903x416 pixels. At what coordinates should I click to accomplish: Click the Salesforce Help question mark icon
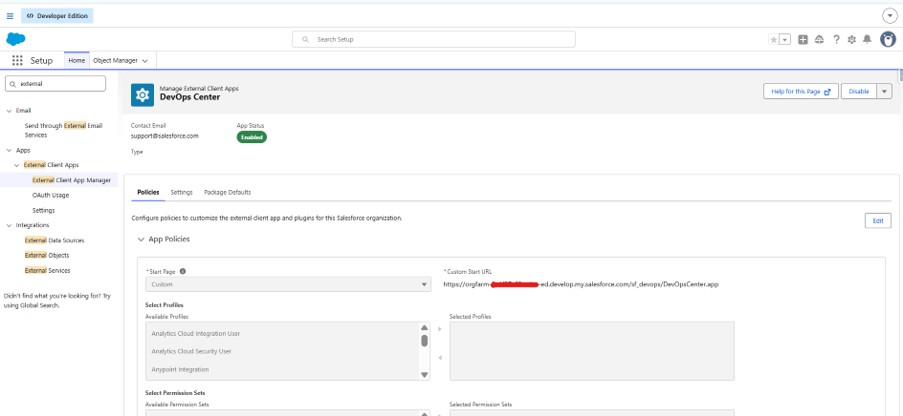[x=836, y=40]
